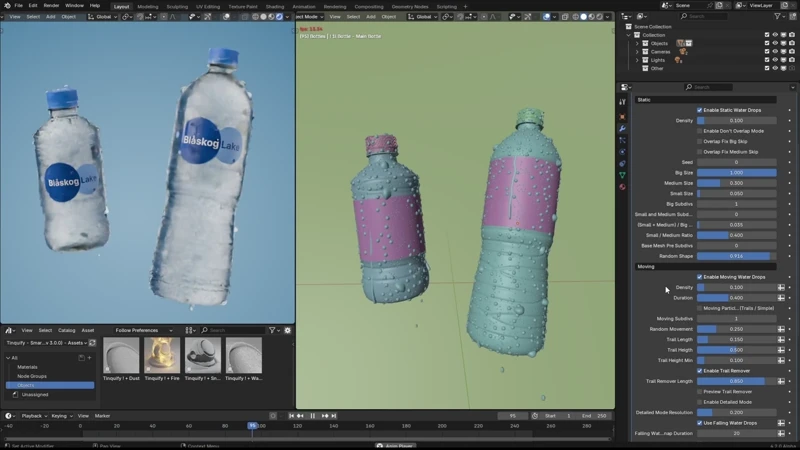Select the Tinquify Fire asset thumbnail

pos(162,355)
